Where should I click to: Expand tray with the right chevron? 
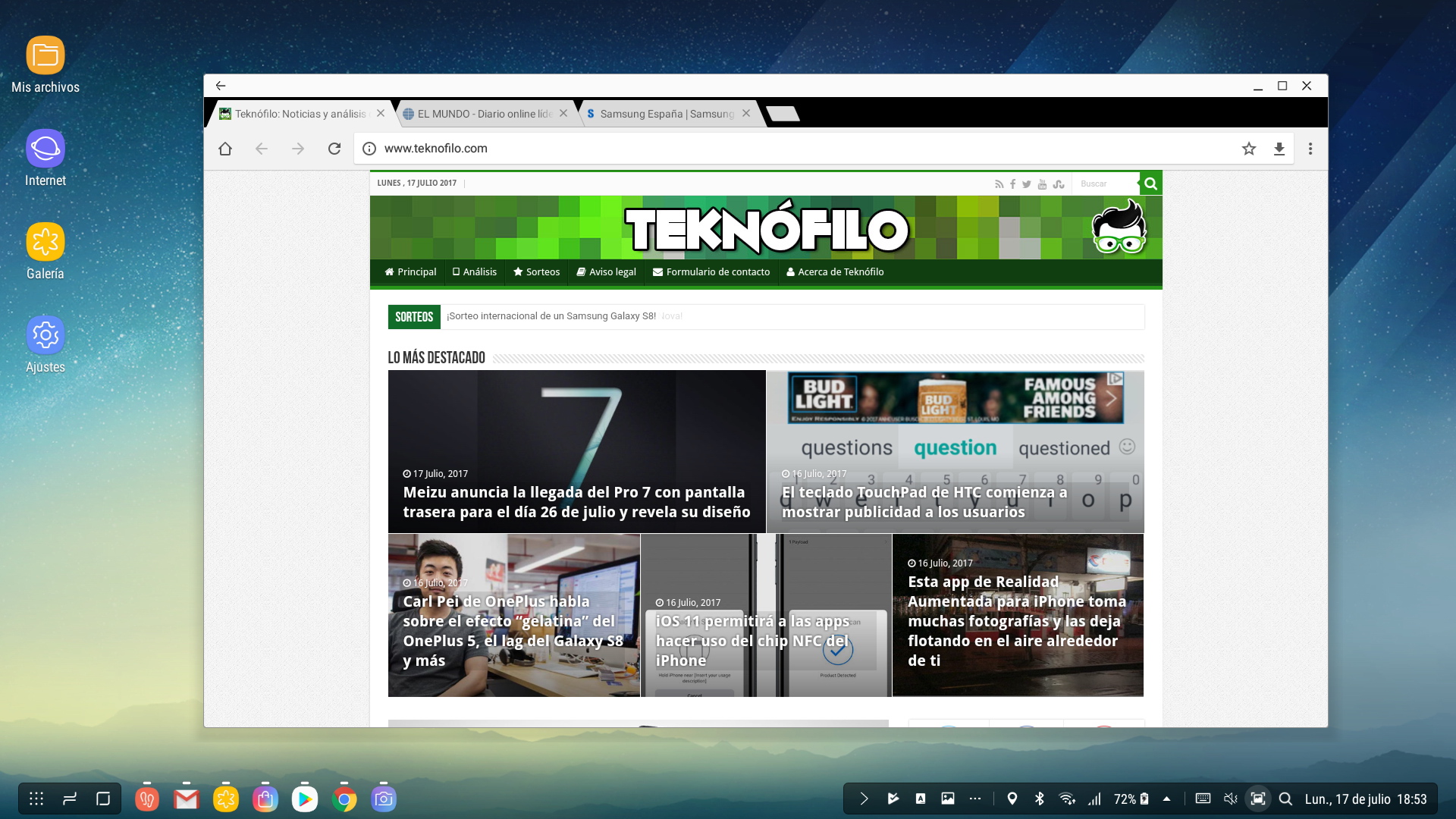tap(864, 799)
